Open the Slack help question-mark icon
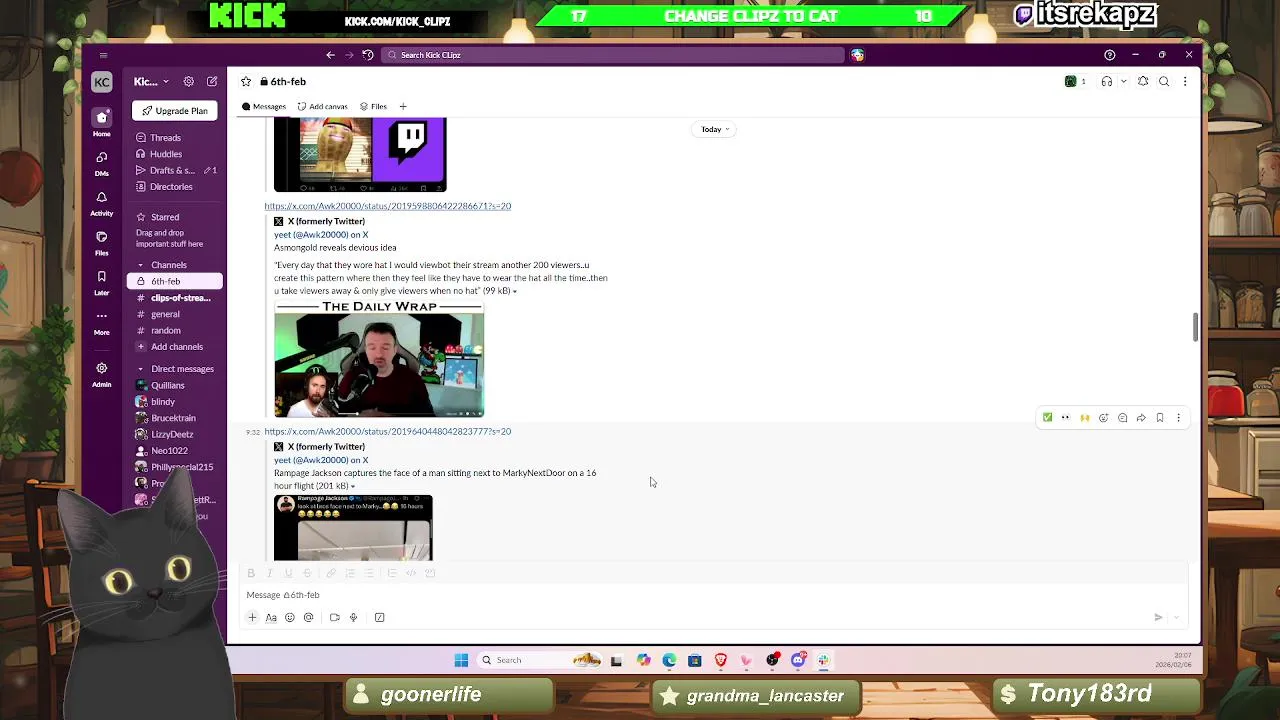The width and height of the screenshot is (1280, 720). 1109,55
